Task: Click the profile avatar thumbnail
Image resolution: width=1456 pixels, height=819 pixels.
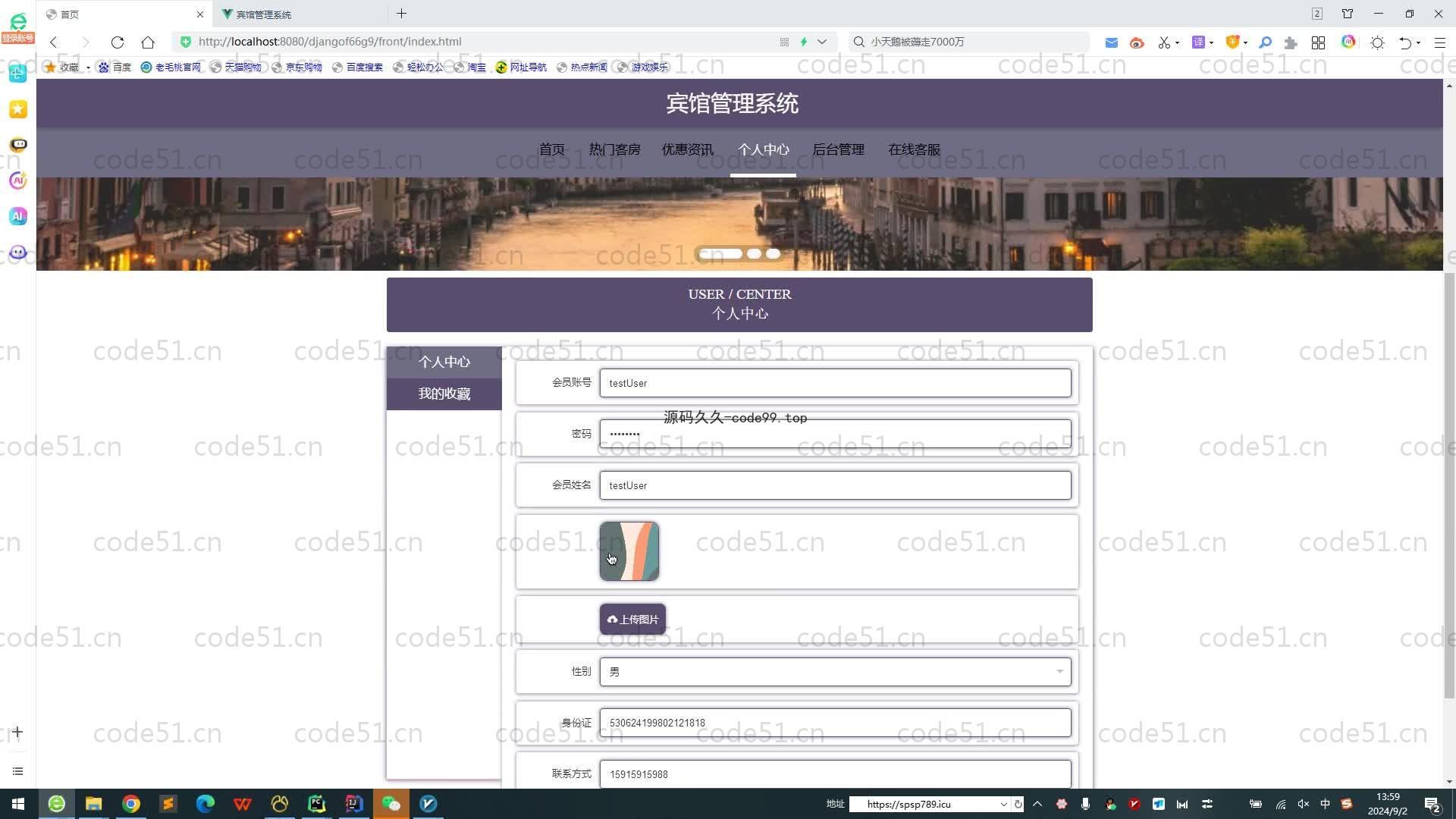Action: click(x=629, y=551)
